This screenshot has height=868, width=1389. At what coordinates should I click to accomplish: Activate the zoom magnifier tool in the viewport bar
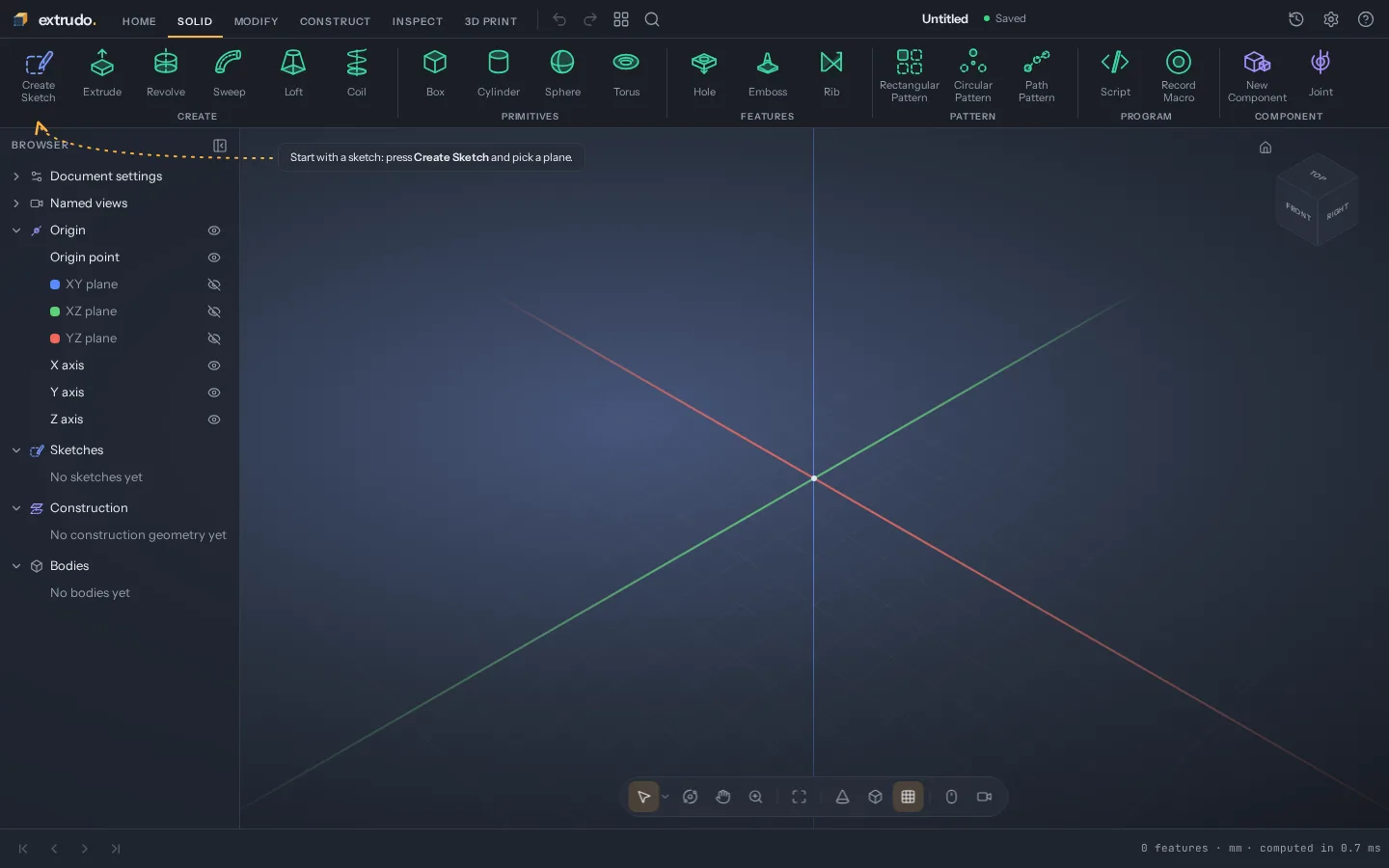point(755,797)
